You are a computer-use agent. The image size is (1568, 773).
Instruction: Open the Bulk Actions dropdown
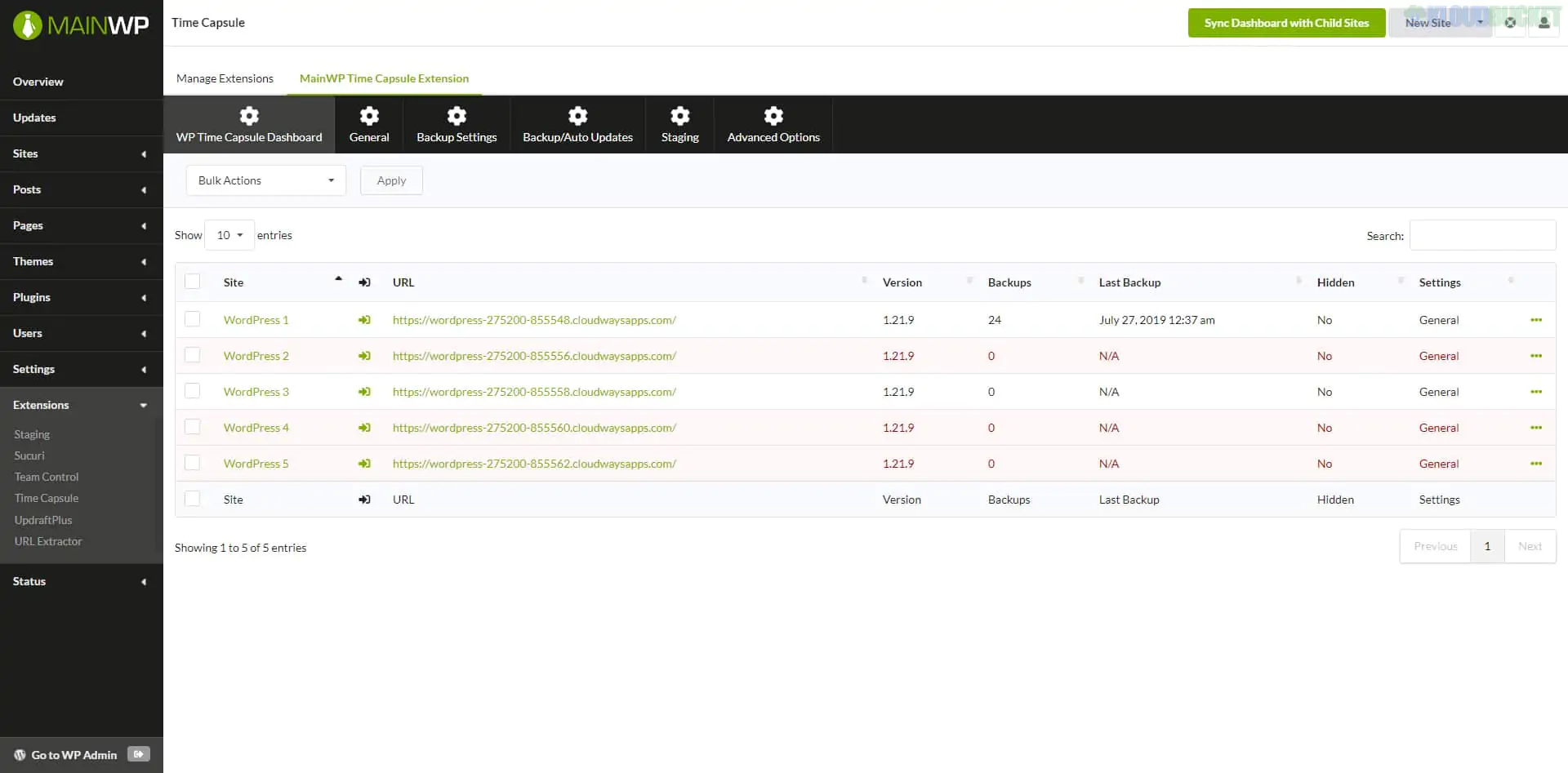coord(265,180)
